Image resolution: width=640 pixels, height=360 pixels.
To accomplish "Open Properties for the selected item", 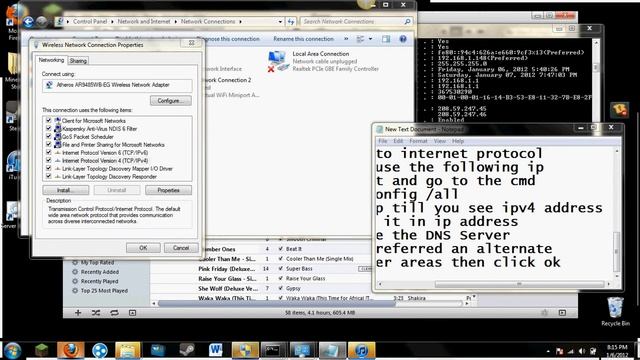I will (x=168, y=190).
